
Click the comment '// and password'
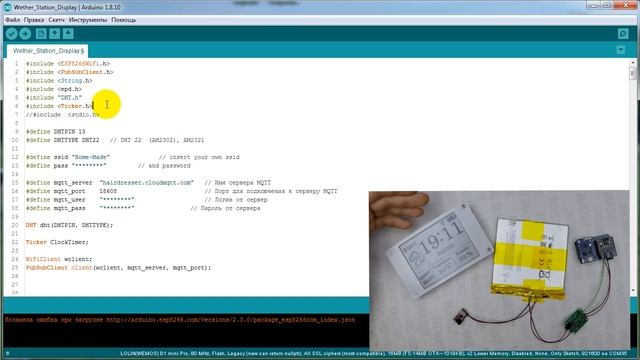(164, 166)
